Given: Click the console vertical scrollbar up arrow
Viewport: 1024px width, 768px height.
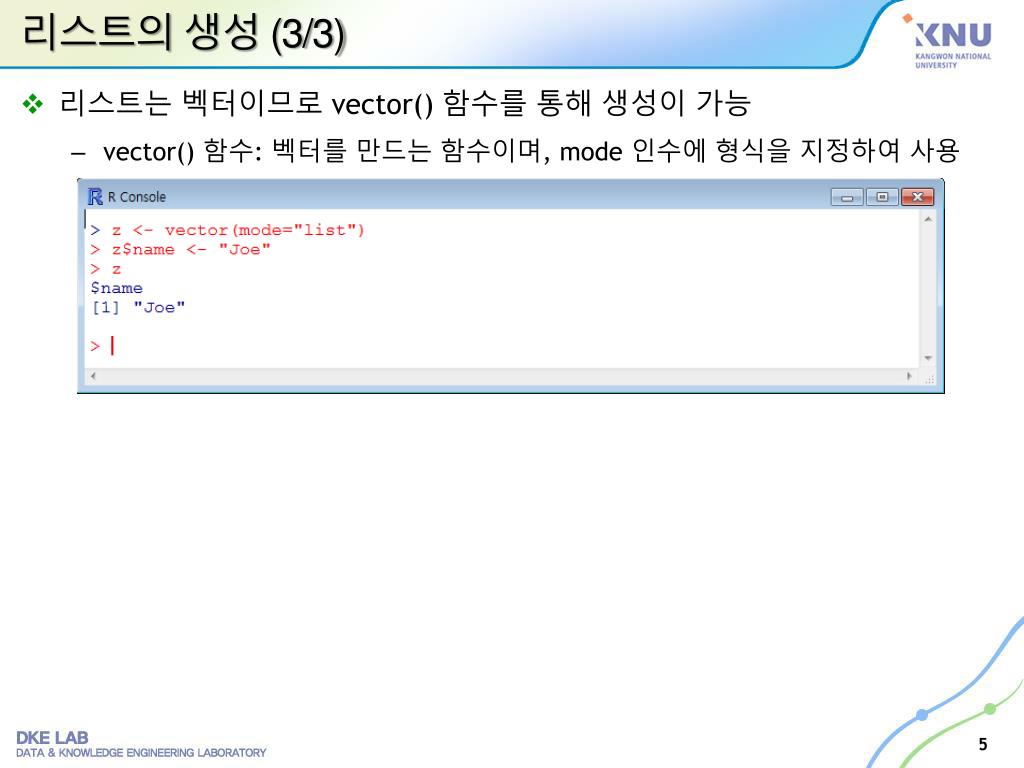Looking at the screenshot, I should click(927, 219).
